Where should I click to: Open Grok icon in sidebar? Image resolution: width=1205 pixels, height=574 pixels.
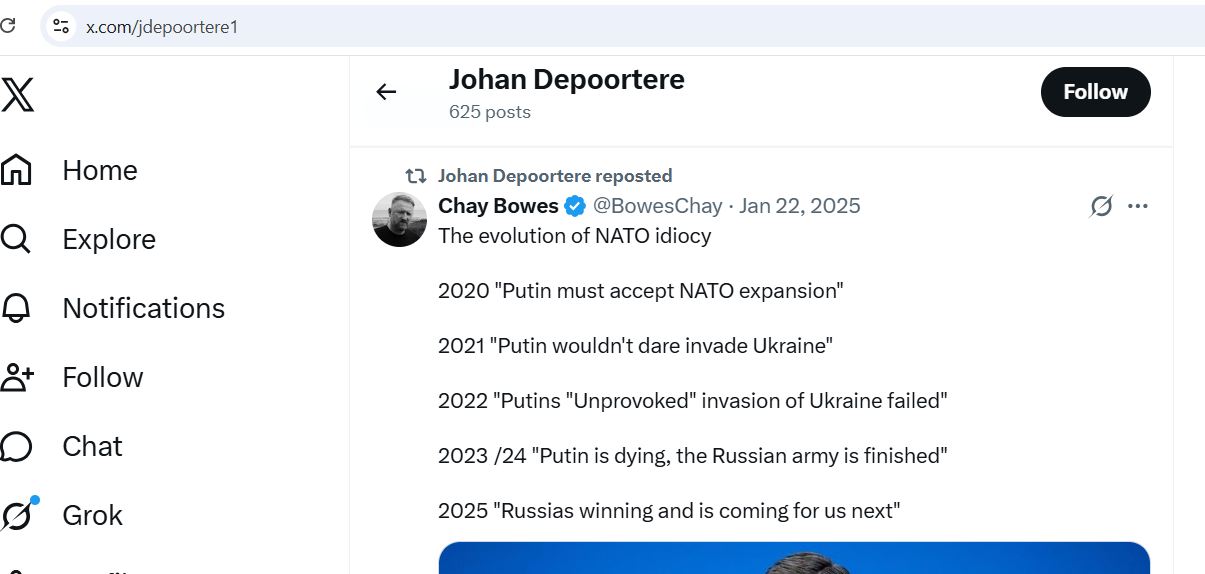point(18,515)
